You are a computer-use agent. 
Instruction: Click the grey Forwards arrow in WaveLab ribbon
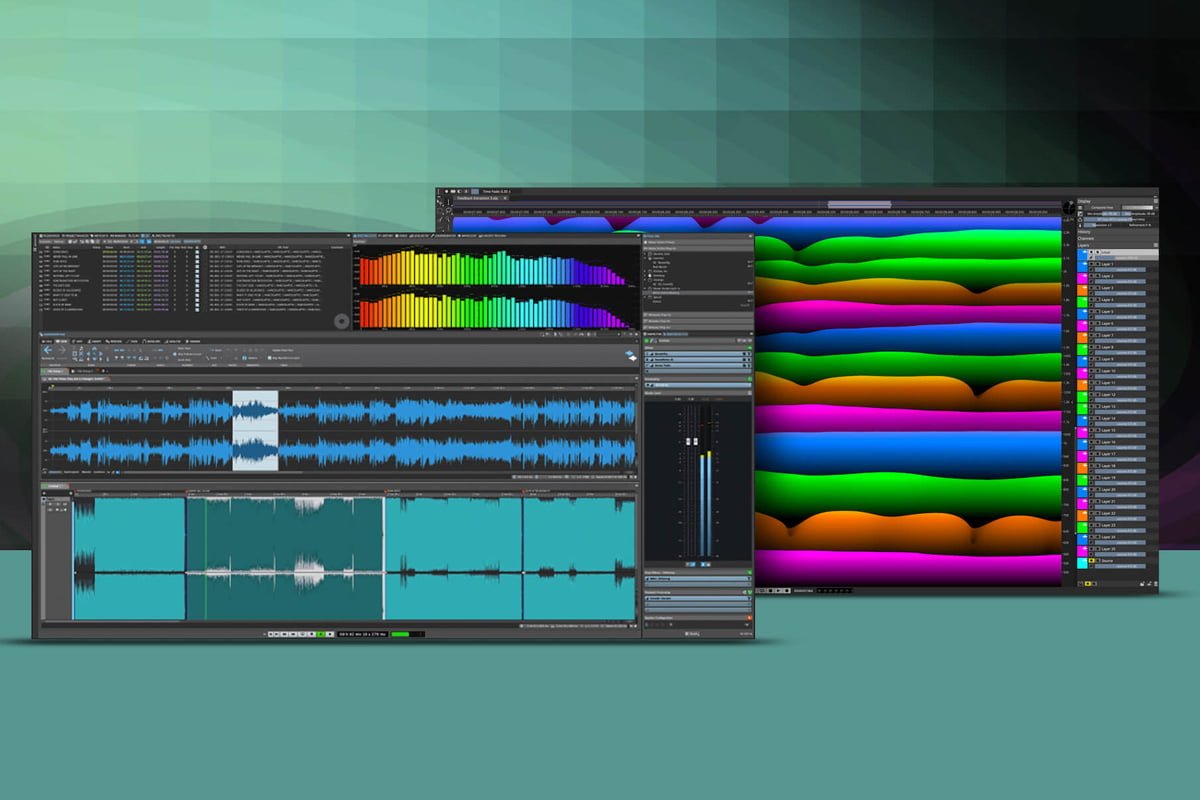point(62,350)
